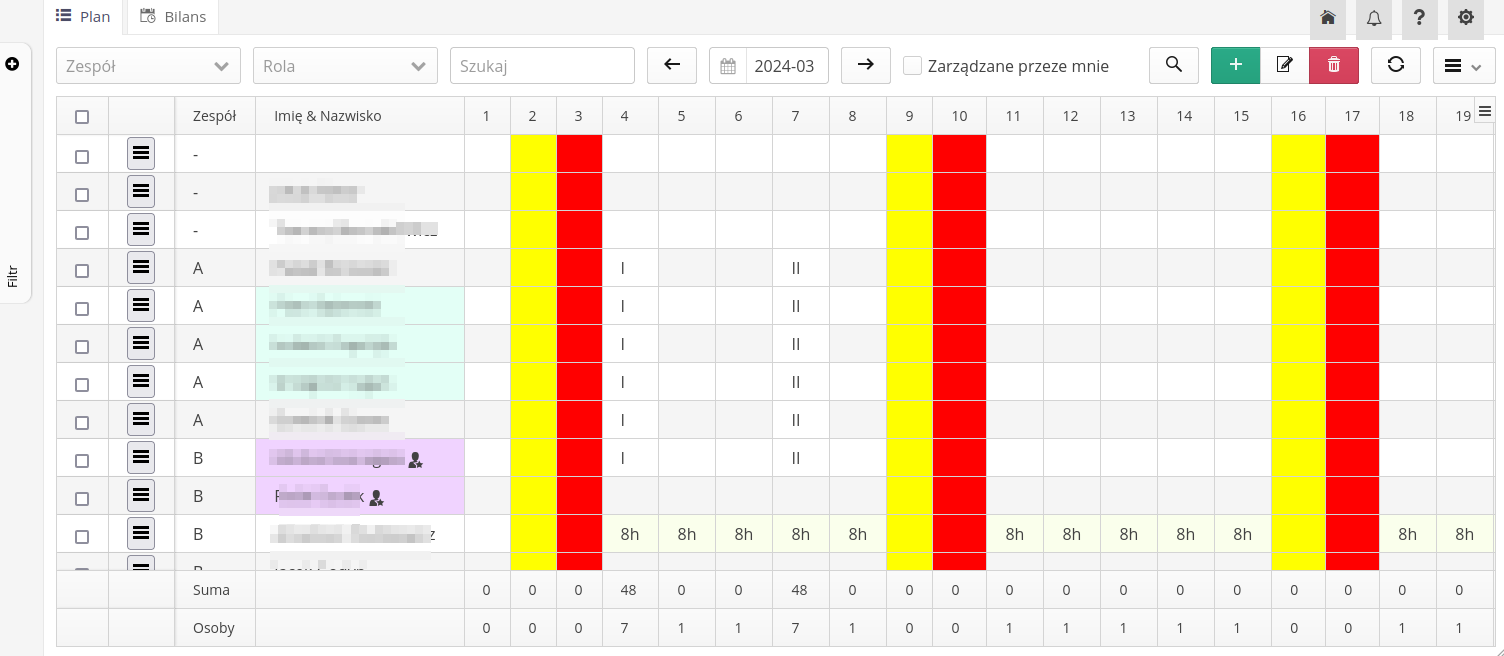Open settings gear icon
This screenshot has height=656, width=1504.
[1466, 18]
